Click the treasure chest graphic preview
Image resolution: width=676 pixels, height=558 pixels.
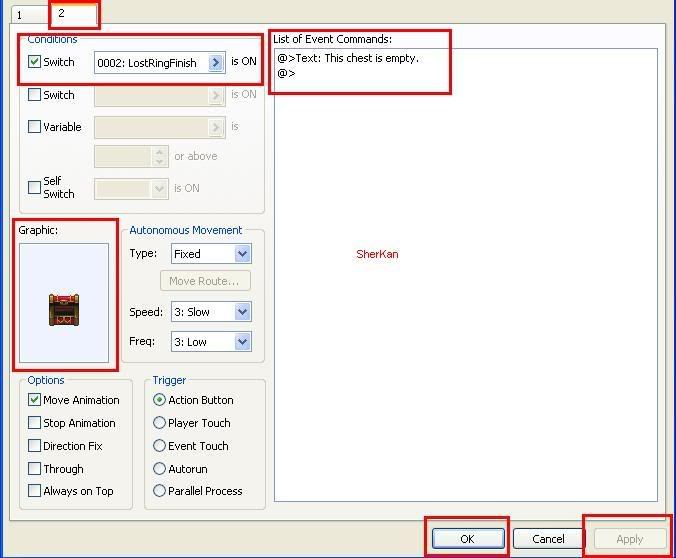click(x=64, y=308)
